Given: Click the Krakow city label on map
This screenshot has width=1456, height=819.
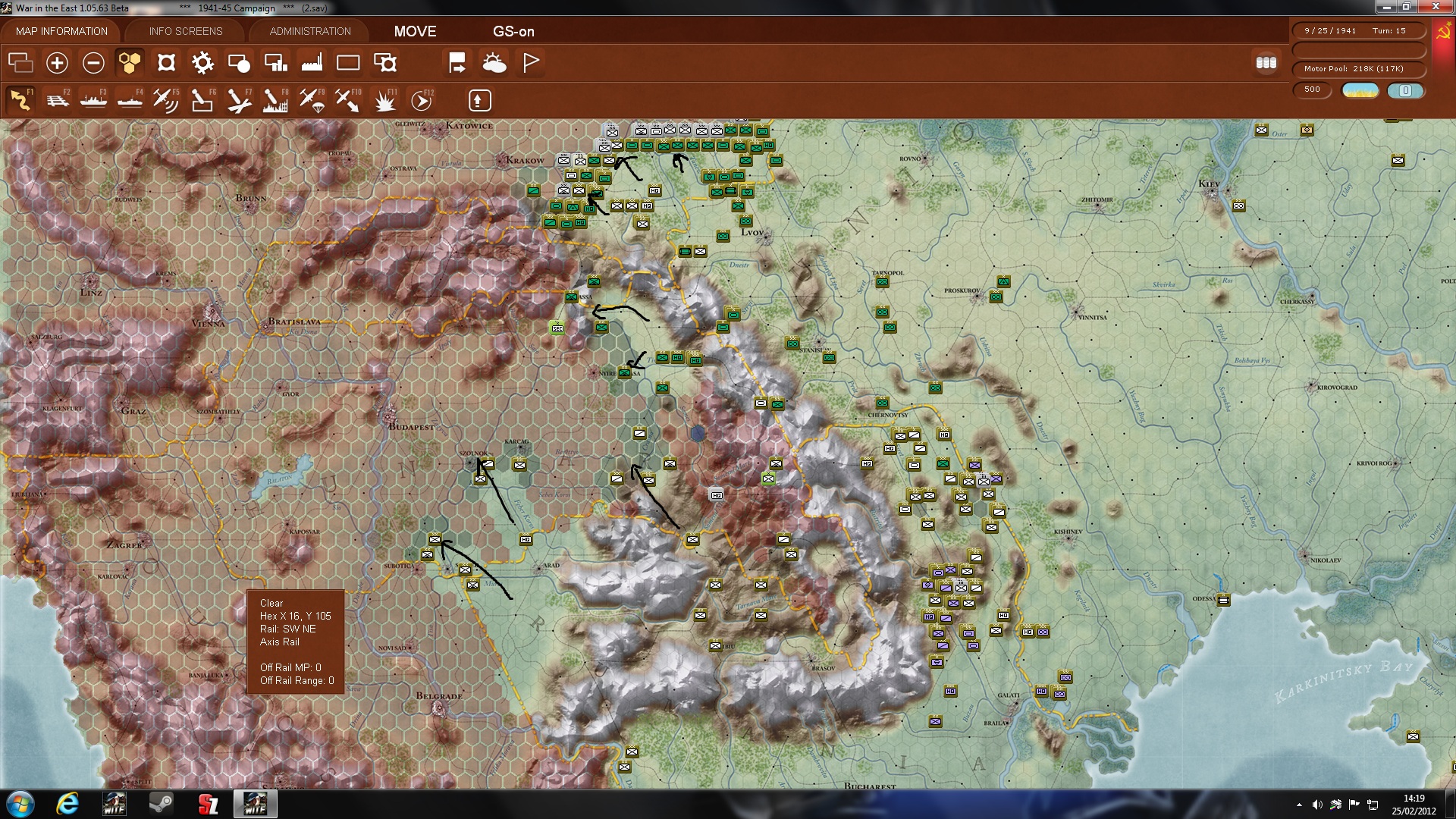Looking at the screenshot, I should (x=525, y=161).
